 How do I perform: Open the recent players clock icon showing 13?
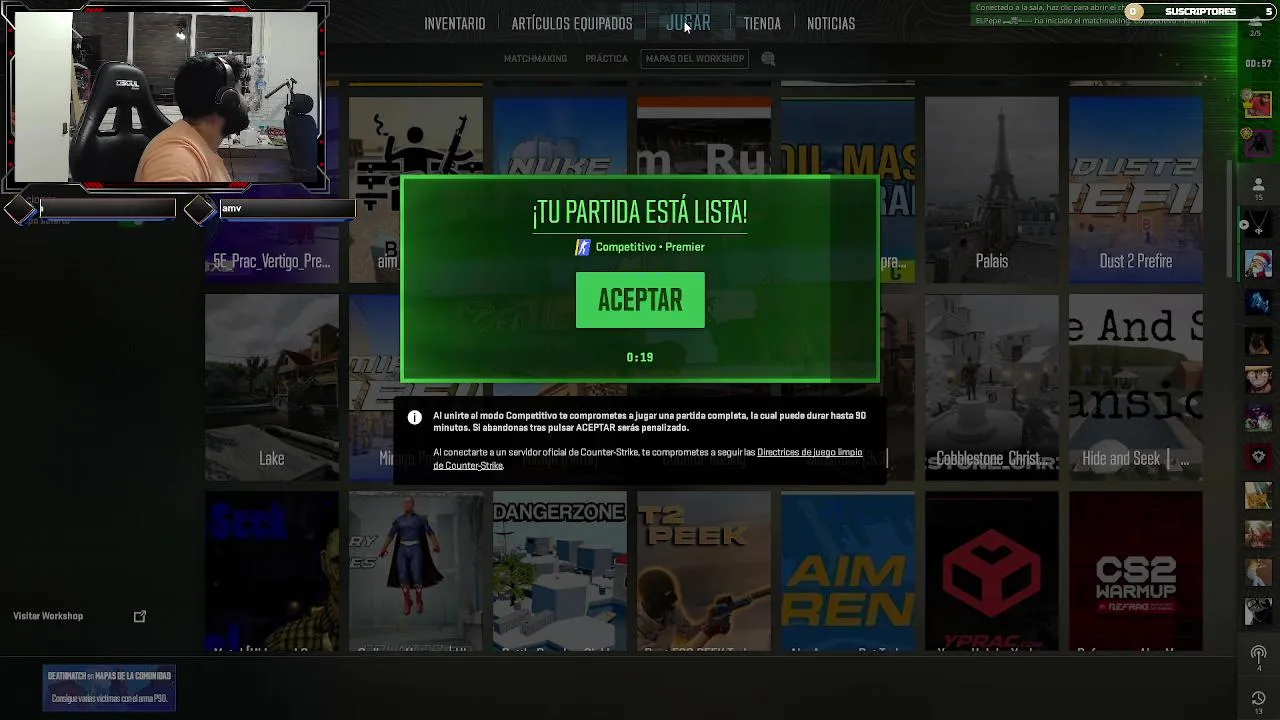coord(1258,701)
